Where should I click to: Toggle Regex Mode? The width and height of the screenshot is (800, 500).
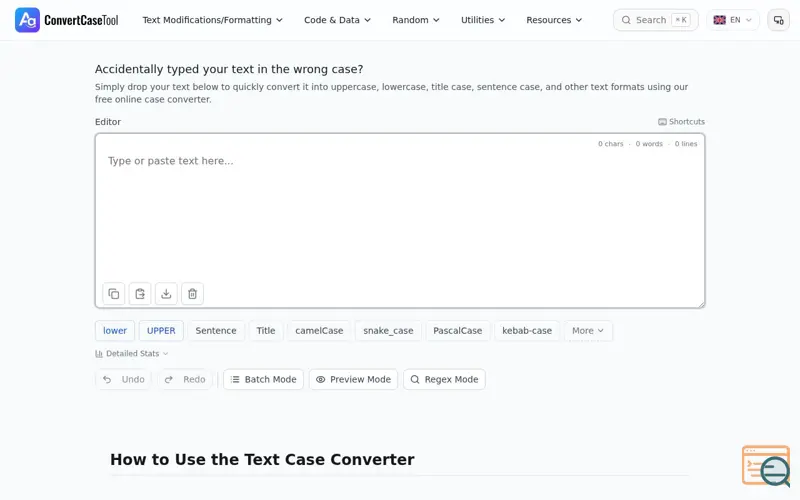point(444,380)
